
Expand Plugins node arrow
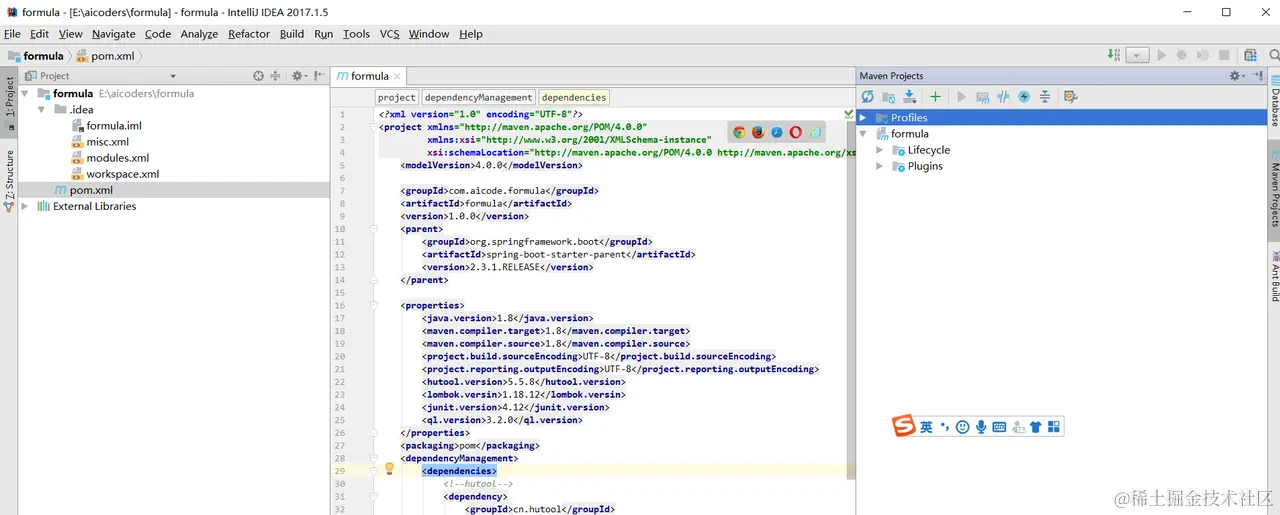pyautogui.click(x=879, y=166)
